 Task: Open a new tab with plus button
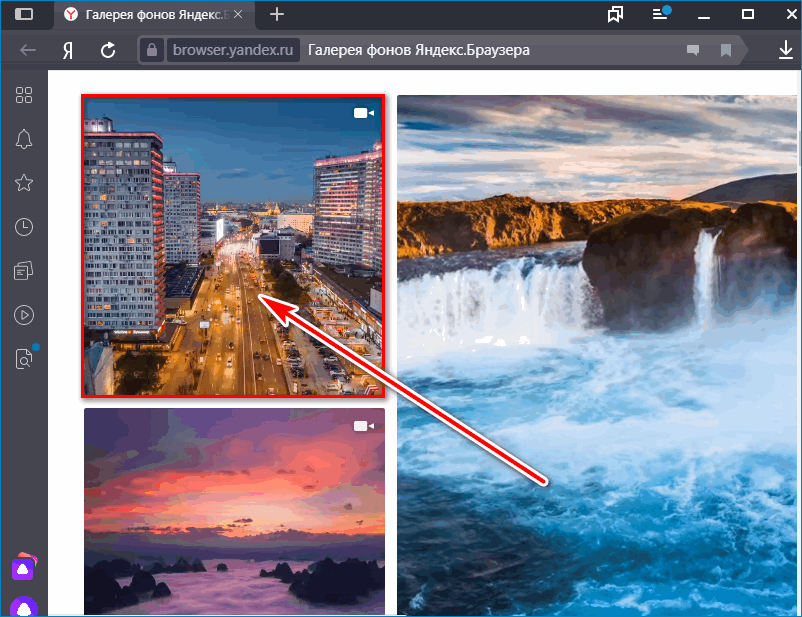point(277,14)
